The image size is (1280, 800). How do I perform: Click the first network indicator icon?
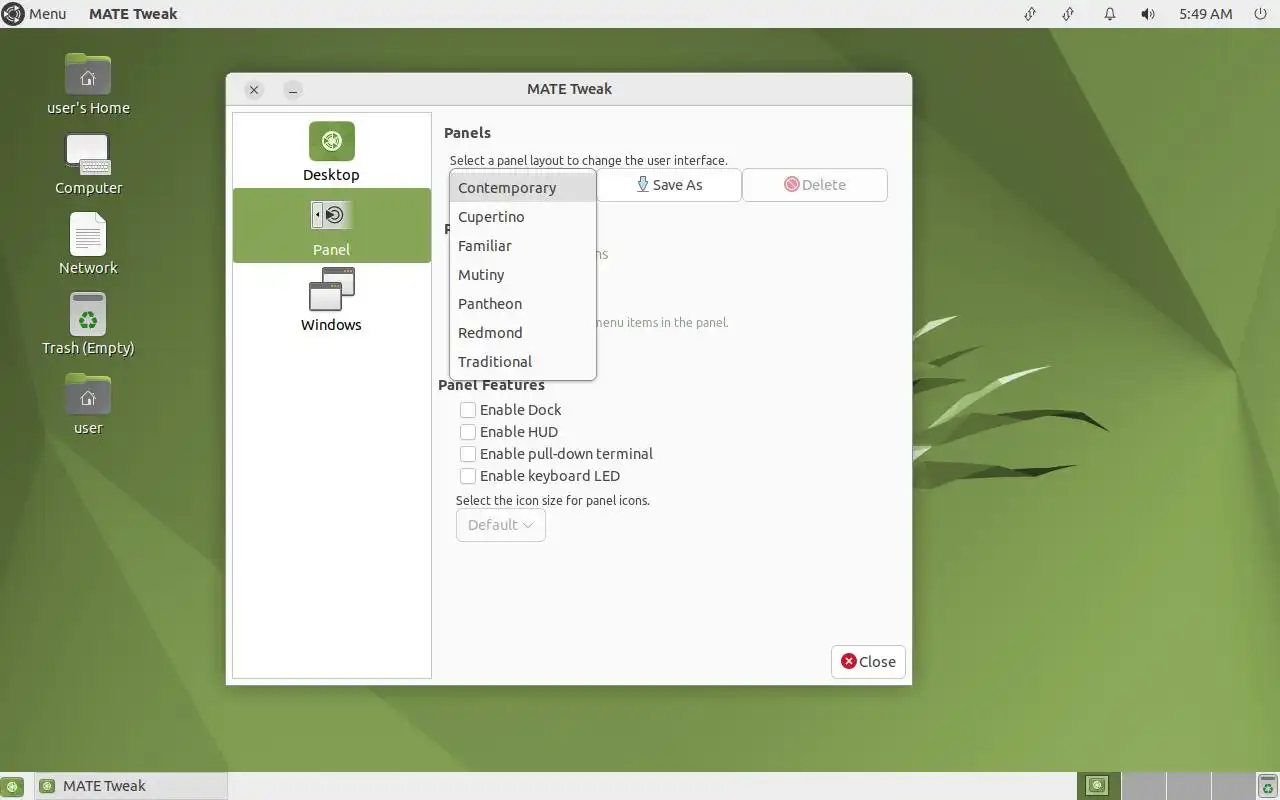click(1030, 14)
